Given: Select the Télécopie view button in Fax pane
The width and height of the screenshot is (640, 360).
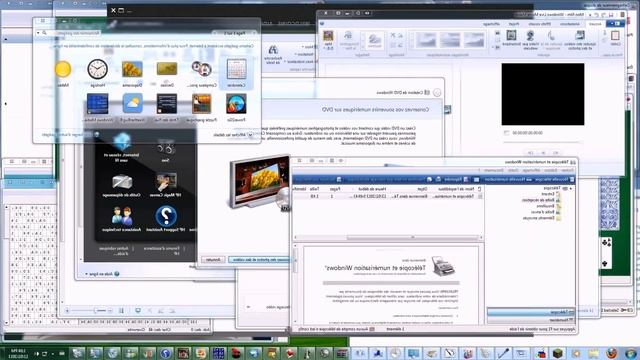Looking at the screenshot, I should pos(531,312).
